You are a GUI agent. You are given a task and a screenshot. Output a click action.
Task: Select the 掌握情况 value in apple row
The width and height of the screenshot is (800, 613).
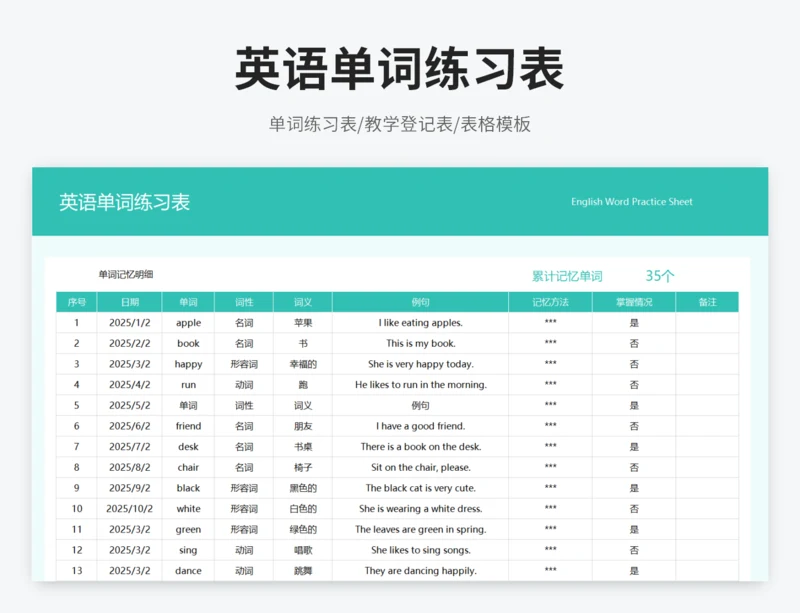[x=634, y=323]
